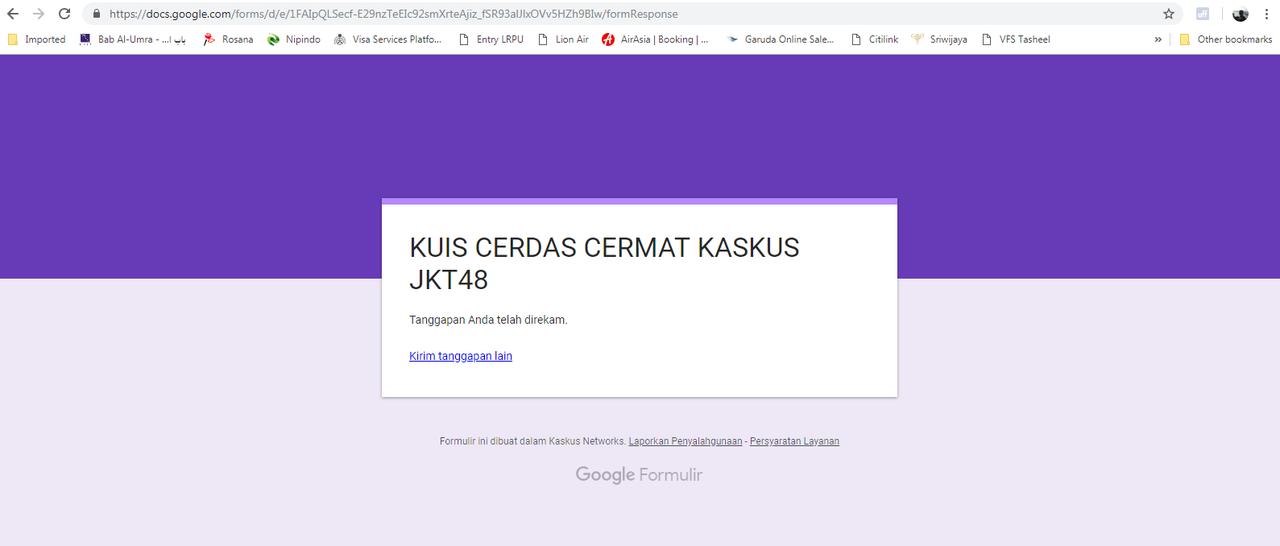This screenshot has height=546, width=1280.
Task: Open the extension icon beside the star
Action: (1202, 14)
